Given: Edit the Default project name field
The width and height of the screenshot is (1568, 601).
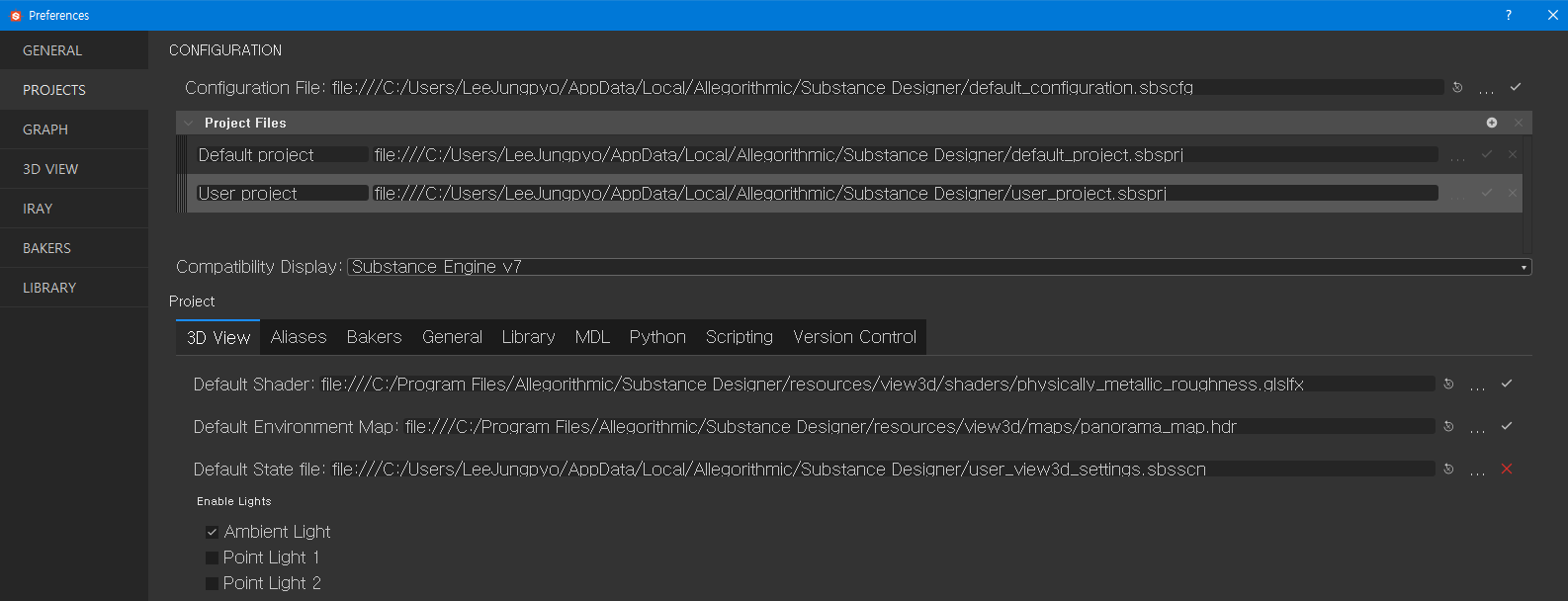Looking at the screenshot, I should [283, 154].
